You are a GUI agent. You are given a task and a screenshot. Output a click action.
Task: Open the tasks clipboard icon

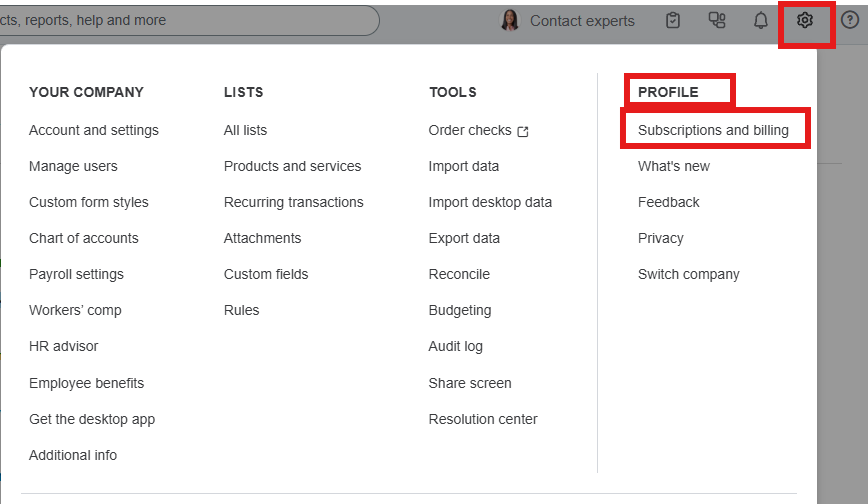coord(673,20)
